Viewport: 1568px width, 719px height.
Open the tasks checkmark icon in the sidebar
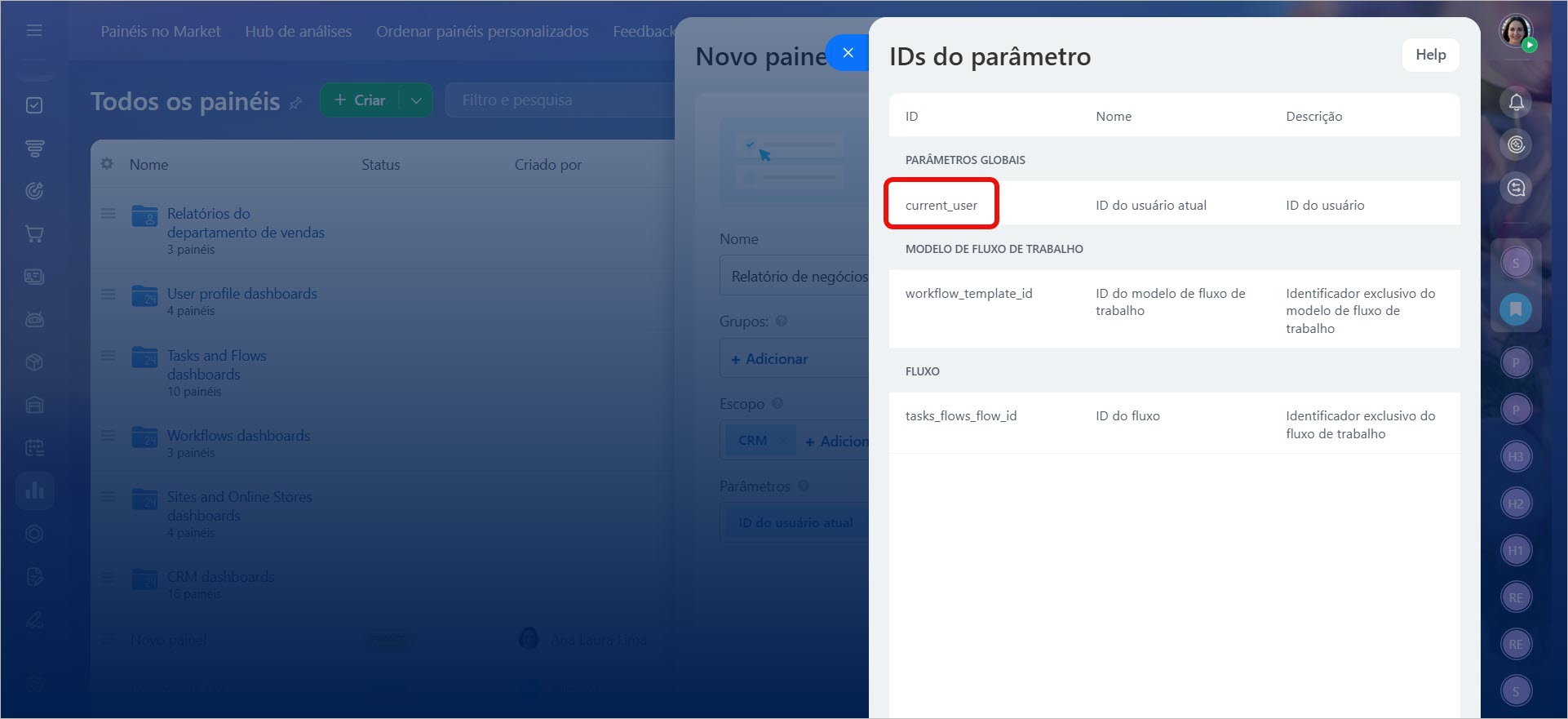(x=34, y=105)
